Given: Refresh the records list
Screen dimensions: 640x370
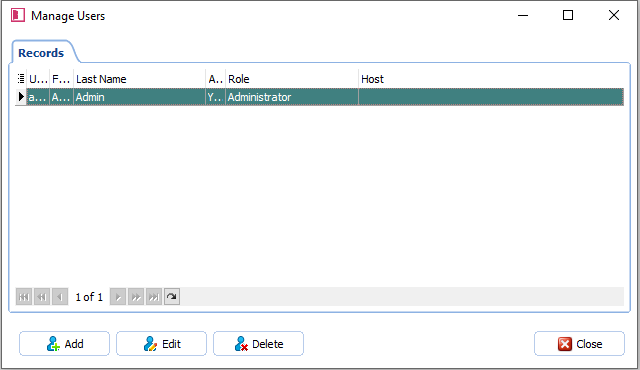Looking at the screenshot, I should tap(172, 297).
